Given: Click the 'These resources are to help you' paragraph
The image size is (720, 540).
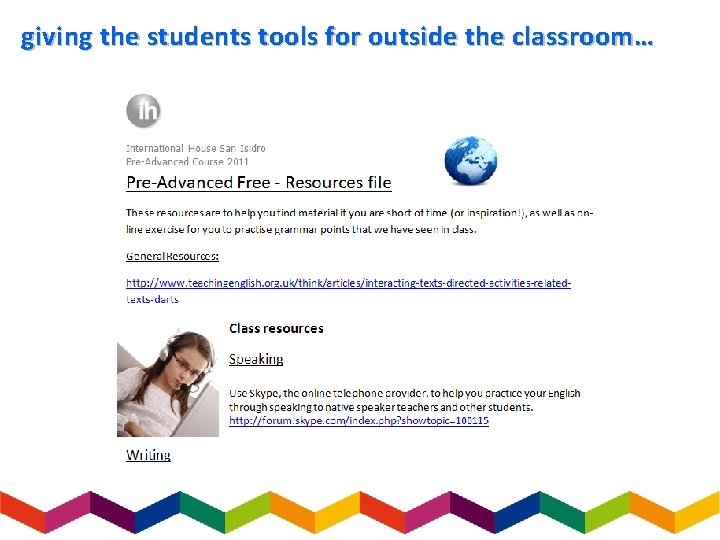Looking at the screenshot, I should pos(360,221).
